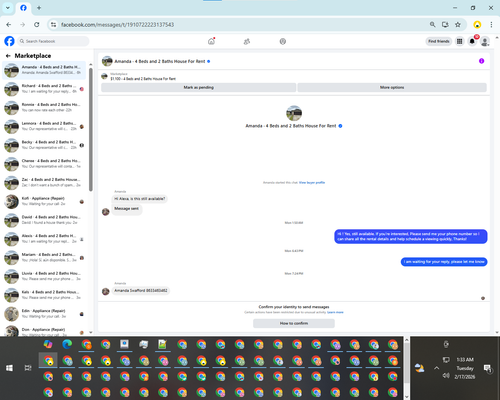This screenshot has height=400, width=500.
Task: Open the account profile dropdown
Action: pyautogui.click(x=485, y=41)
